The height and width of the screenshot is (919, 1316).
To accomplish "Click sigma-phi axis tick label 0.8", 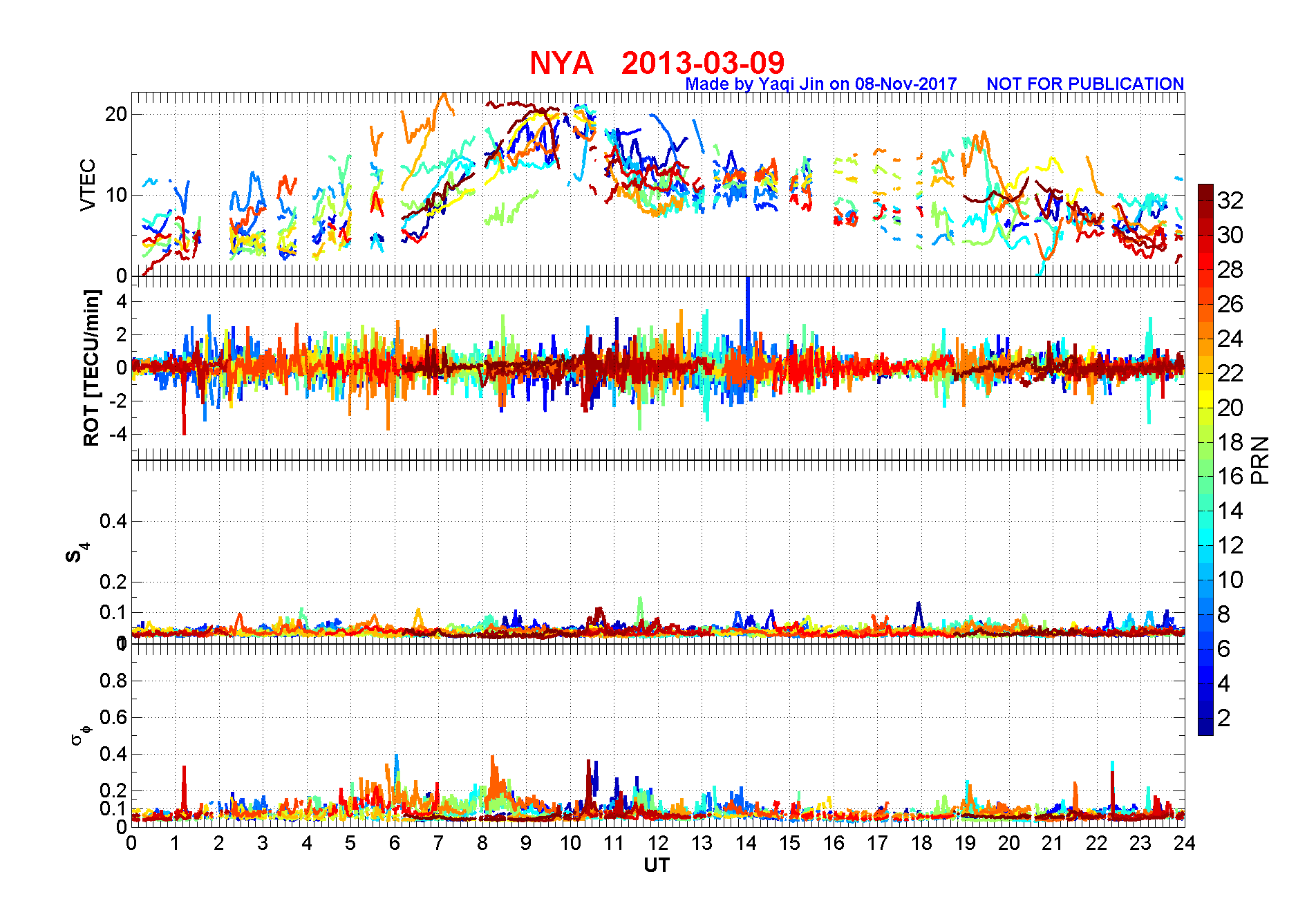I will [113, 681].
